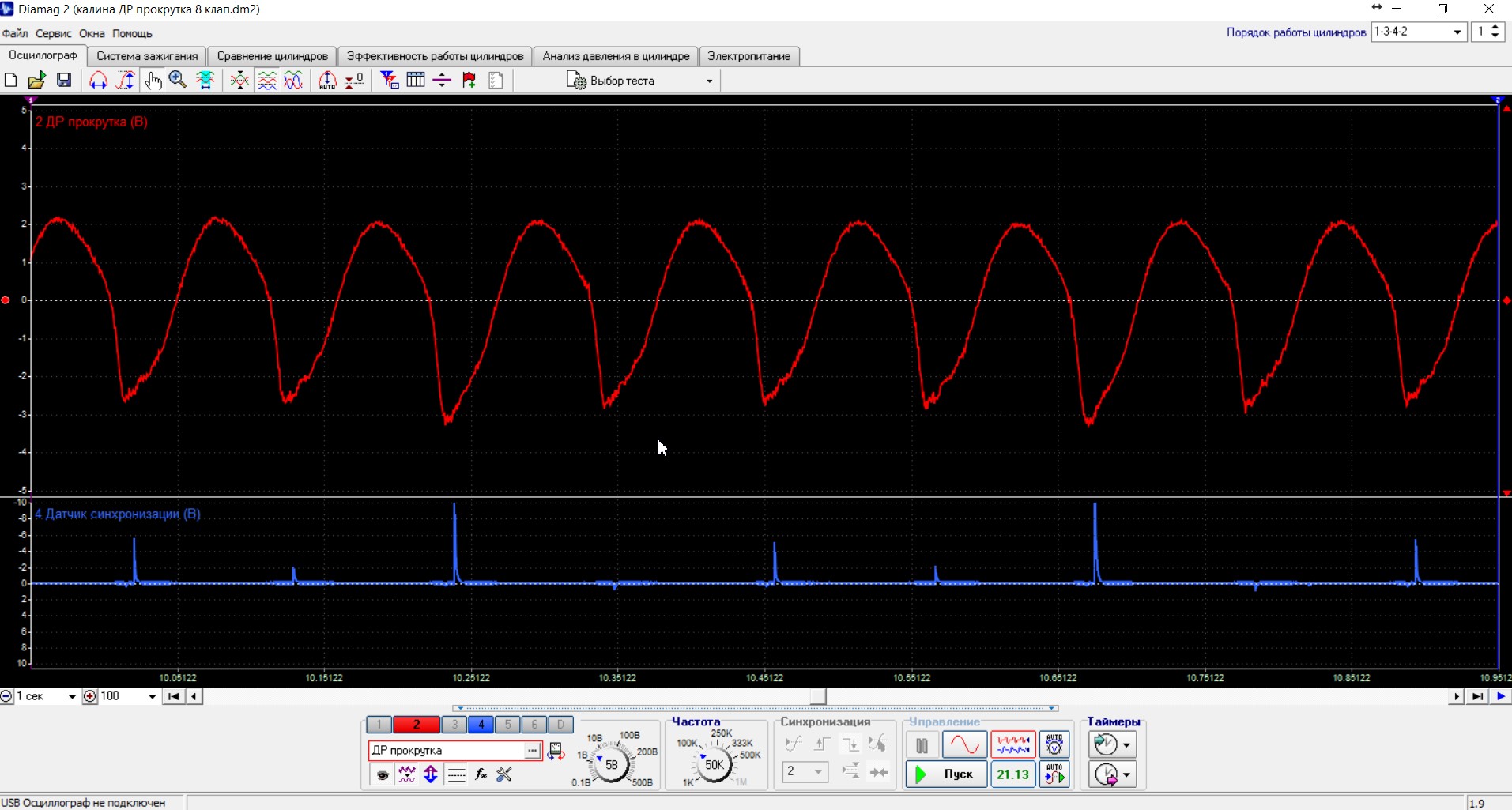Open the Сервис menu
The image size is (1512, 810).
pos(54,33)
